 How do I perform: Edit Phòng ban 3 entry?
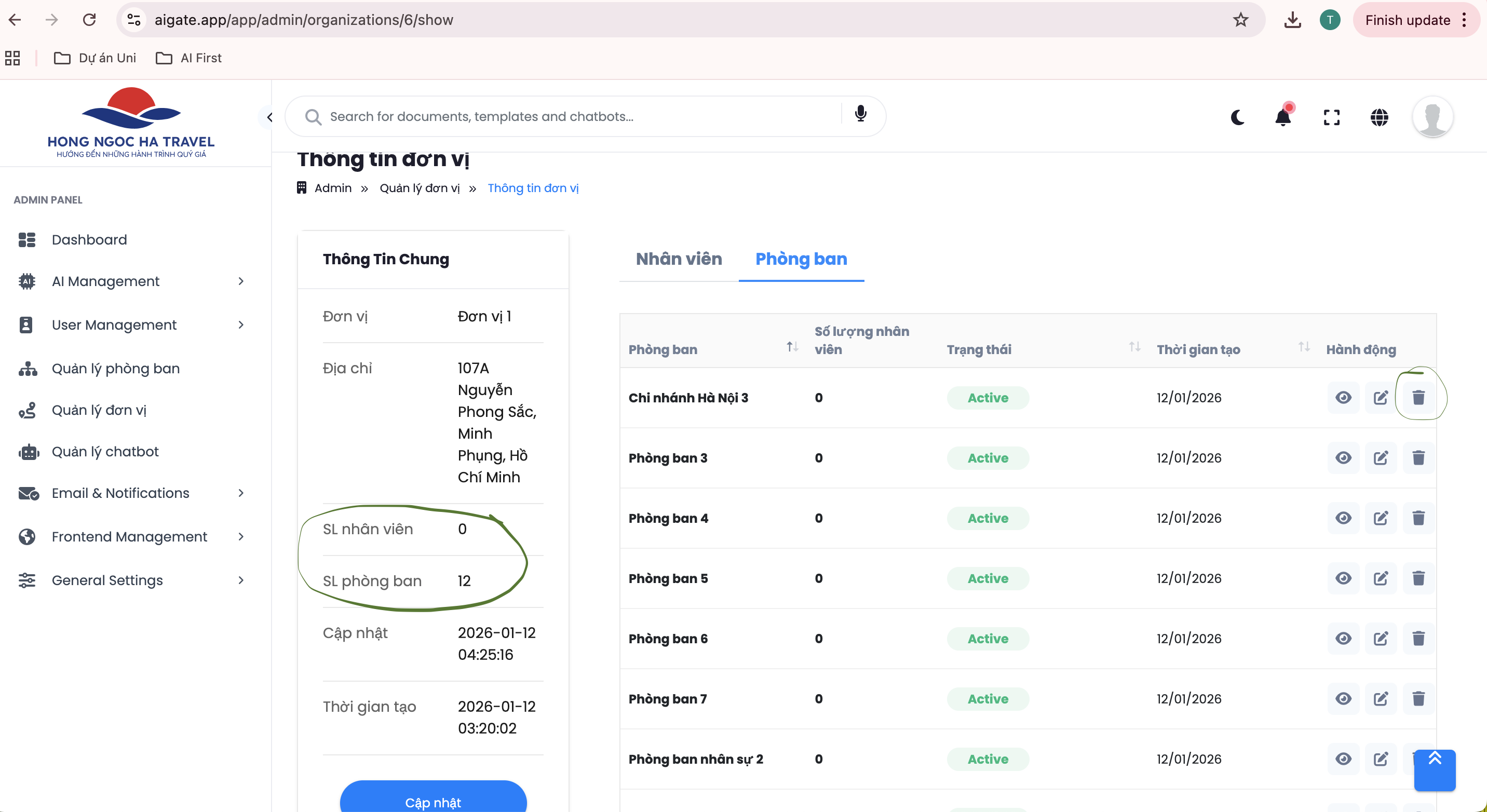(x=1380, y=457)
